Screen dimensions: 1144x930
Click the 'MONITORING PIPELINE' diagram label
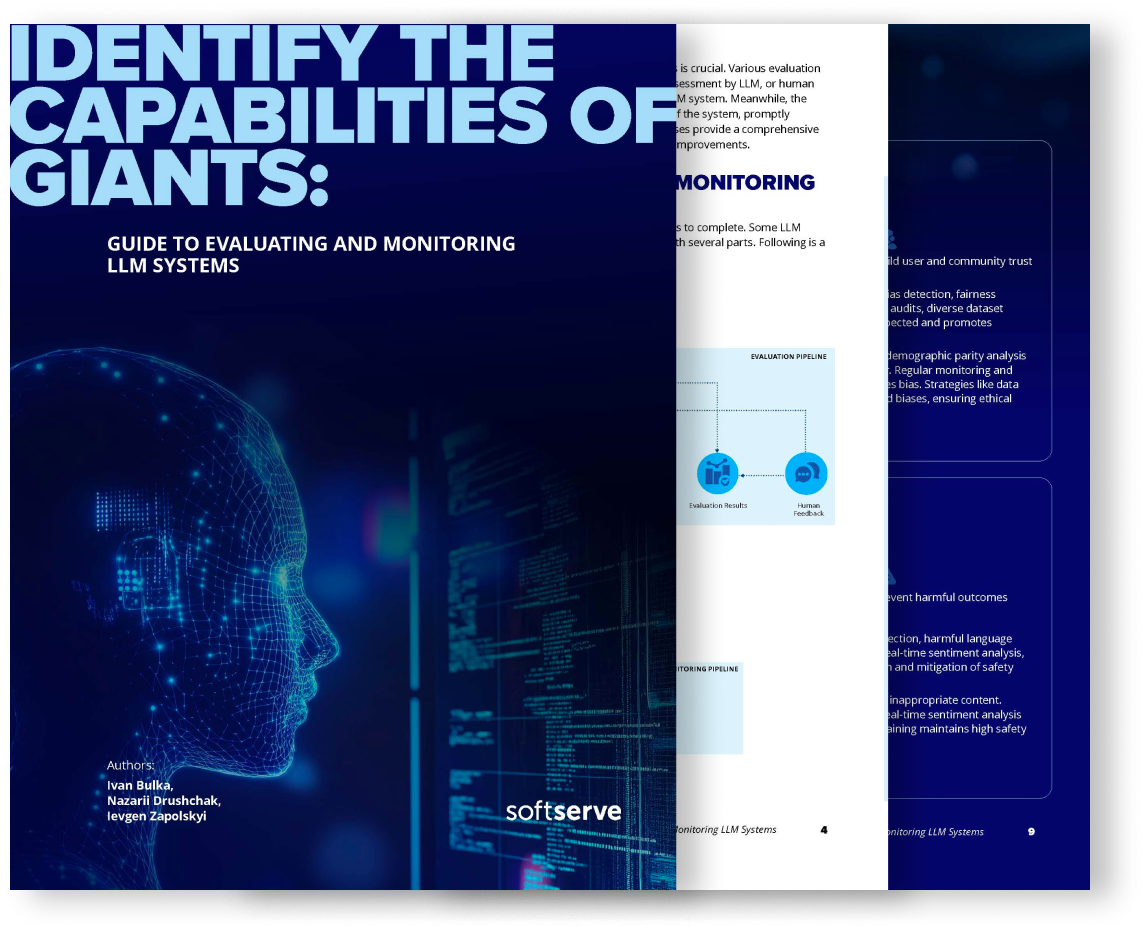tap(708, 668)
